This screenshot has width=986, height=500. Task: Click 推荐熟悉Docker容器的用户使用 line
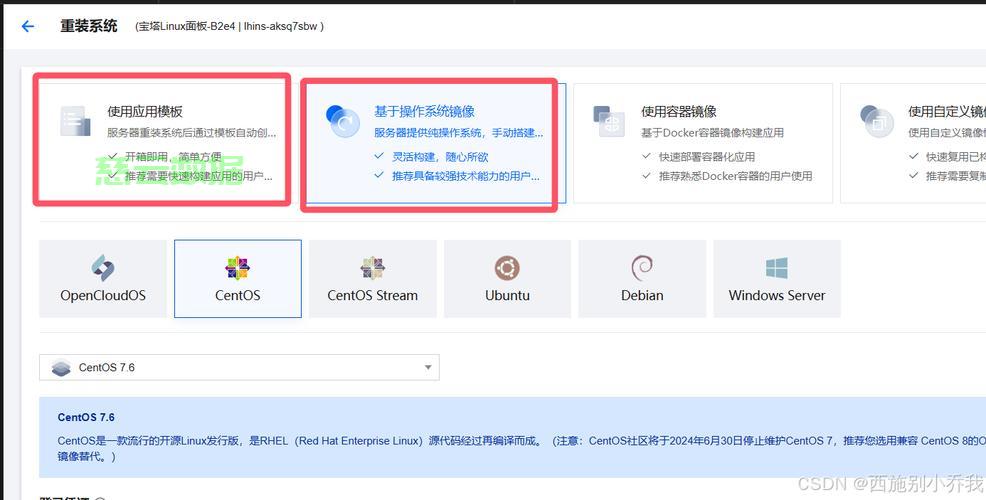click(x=726, y=176)
